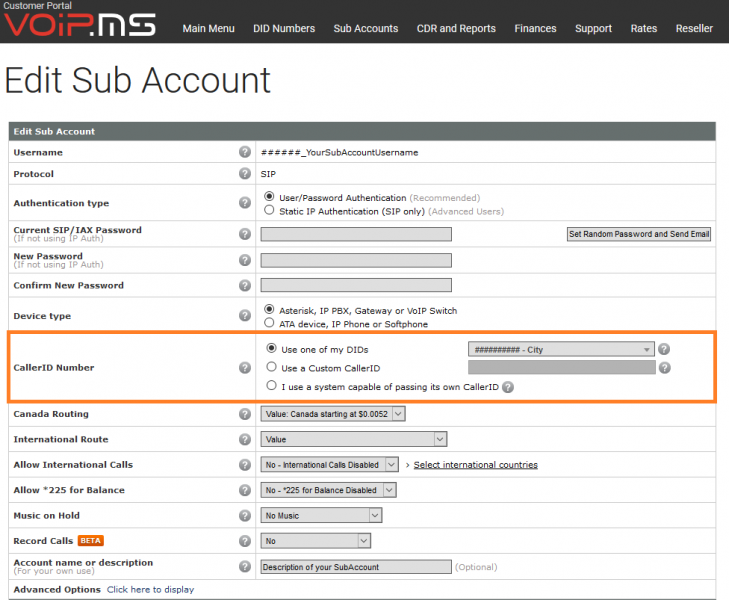Open help icon for Username
Image resolution: width=729 pixels, height=600 pixels.
pos(245,152)
